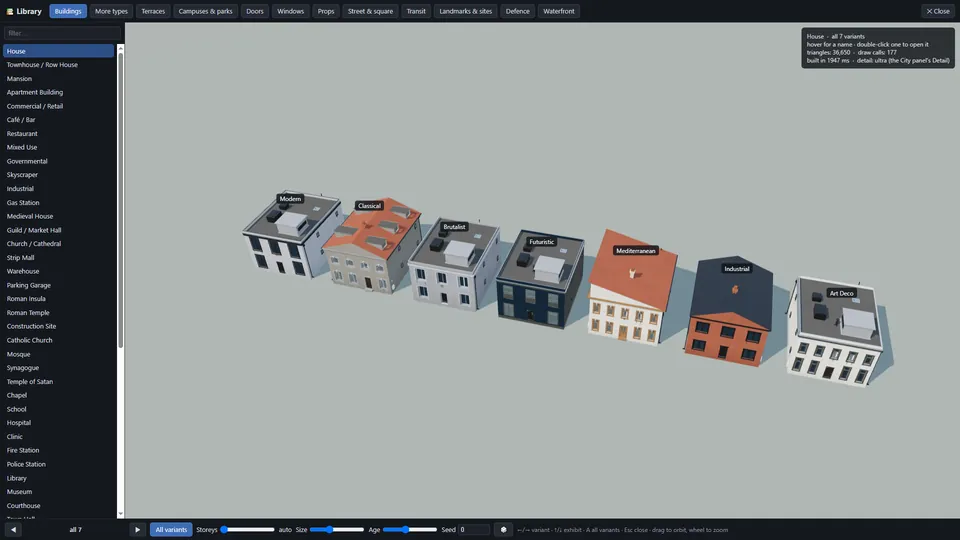Screen dimensions: 960x540
Task: Select Fire Station in the list
Action: point(59,451)
